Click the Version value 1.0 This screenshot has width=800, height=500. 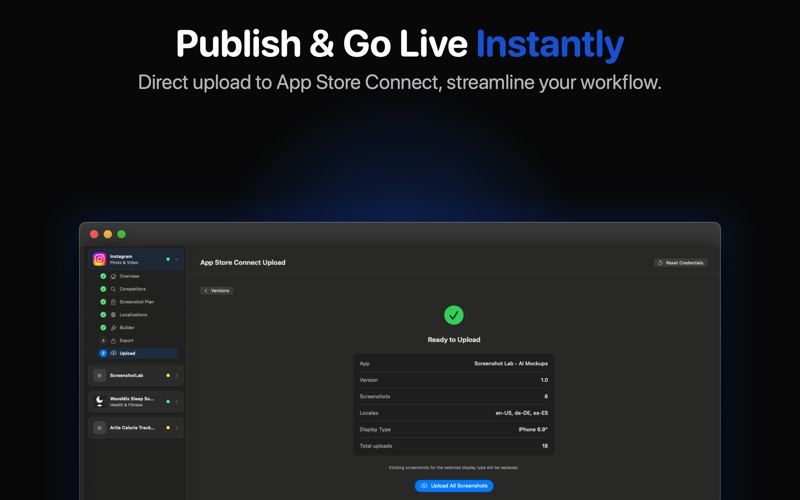tap(544, 380)
